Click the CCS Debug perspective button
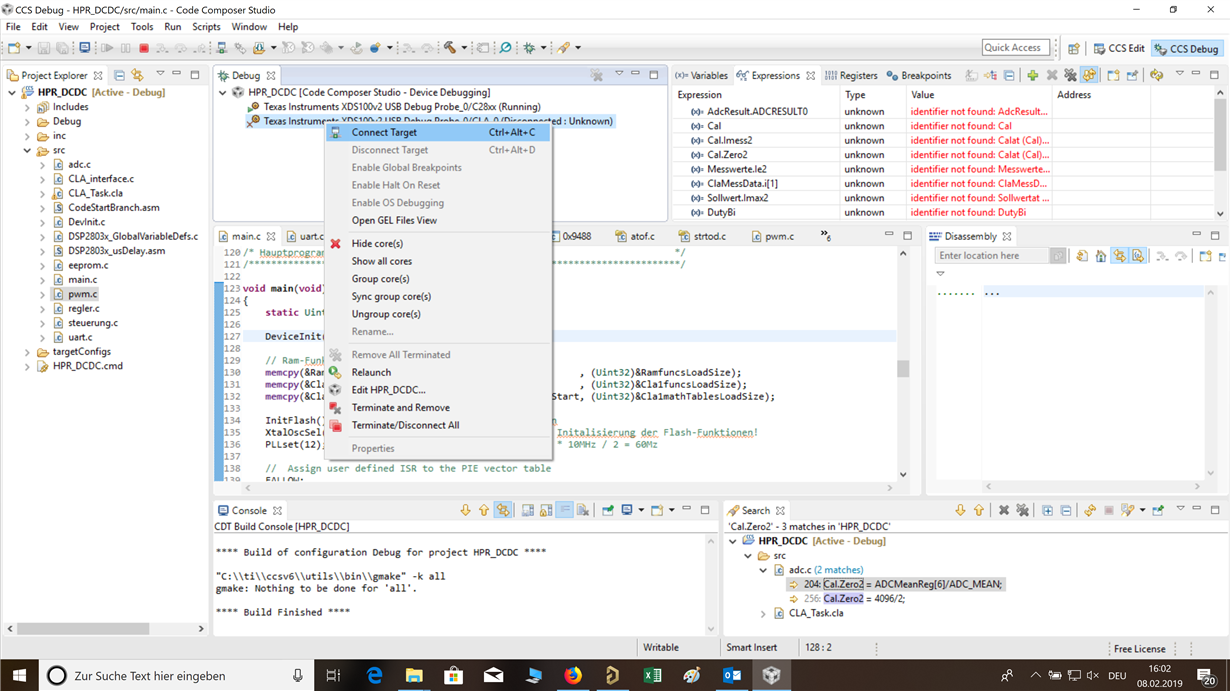Image resolution: width=1230 pixels, height=691 pixels. [1187, 48]
